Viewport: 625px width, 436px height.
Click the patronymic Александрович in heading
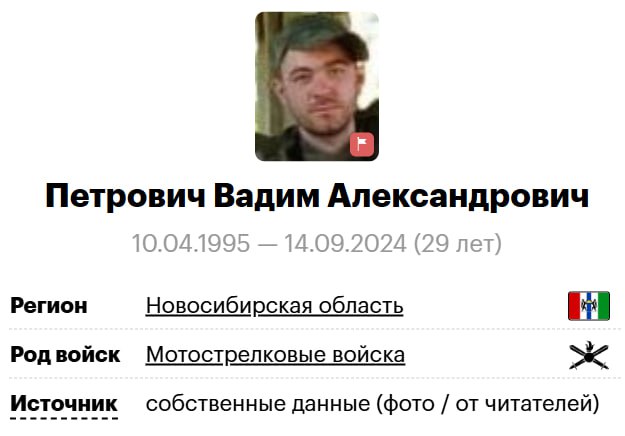458,196
